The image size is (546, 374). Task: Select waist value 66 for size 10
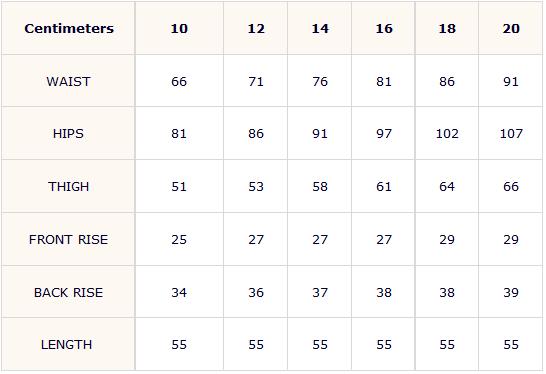[179, 81]
